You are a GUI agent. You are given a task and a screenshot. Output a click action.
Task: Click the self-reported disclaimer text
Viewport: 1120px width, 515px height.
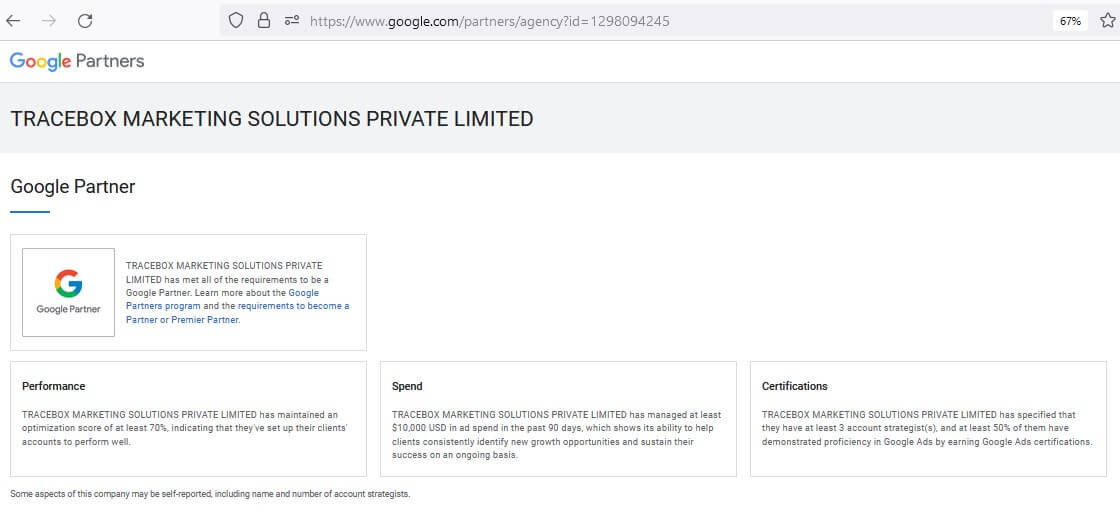pos(209,494)
